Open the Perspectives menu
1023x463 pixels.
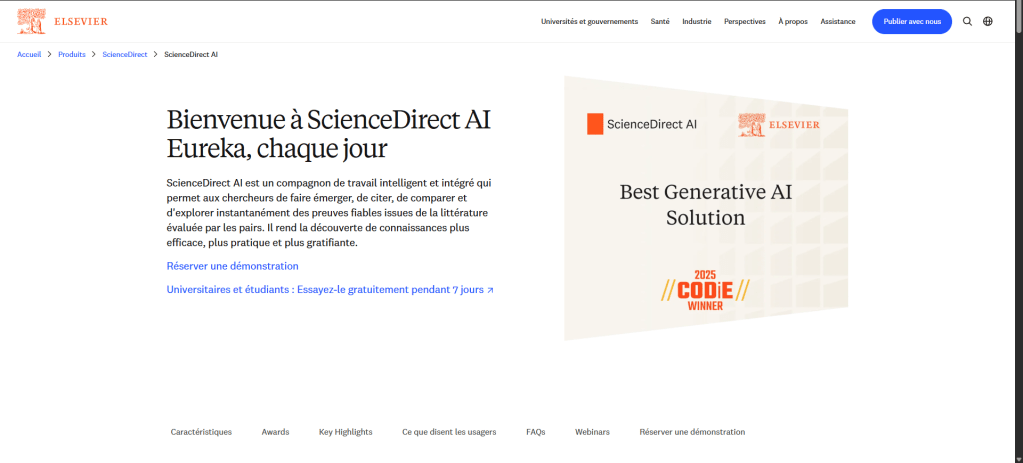745,21
